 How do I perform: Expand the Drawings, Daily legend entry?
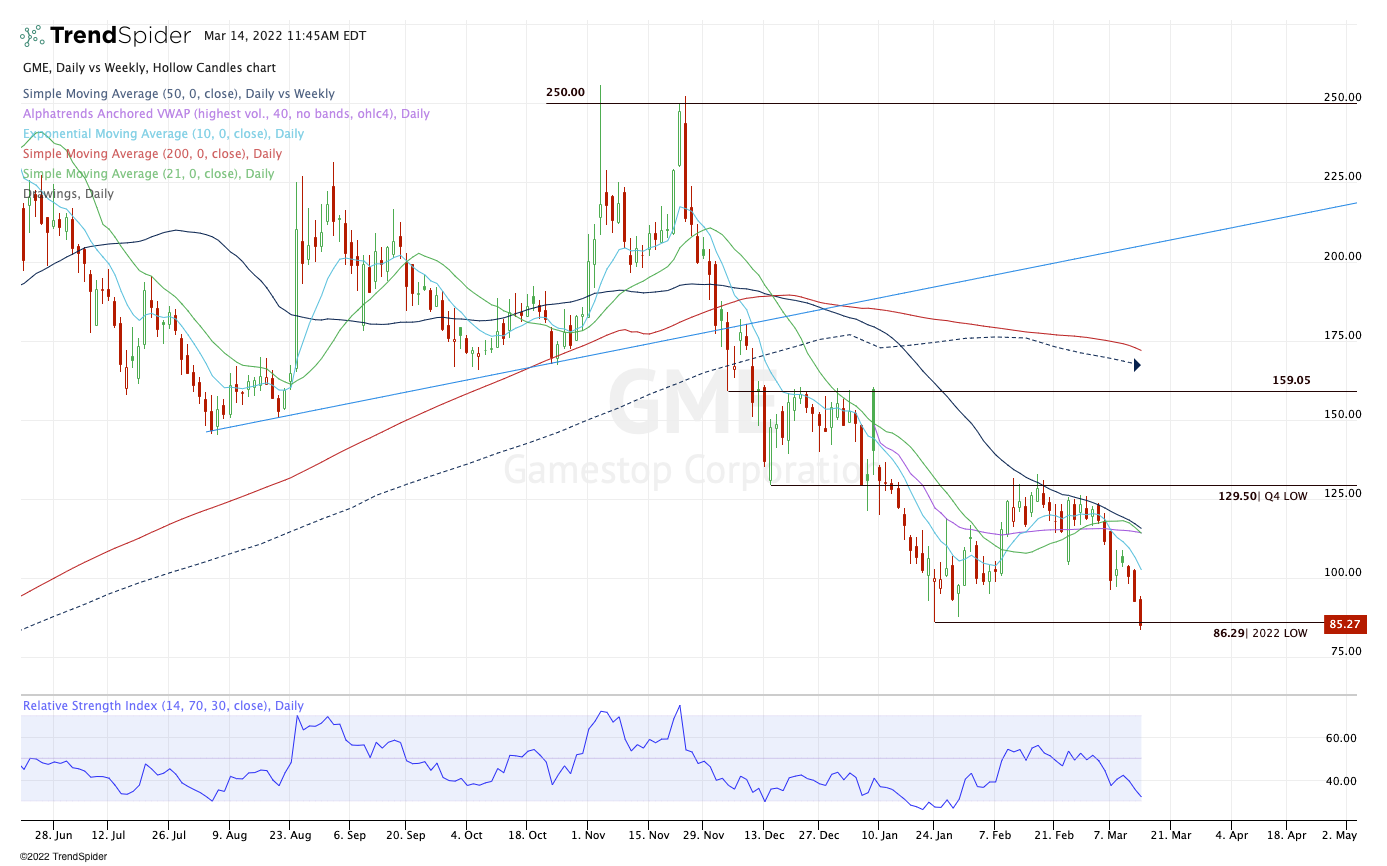(x=68, y=194)
